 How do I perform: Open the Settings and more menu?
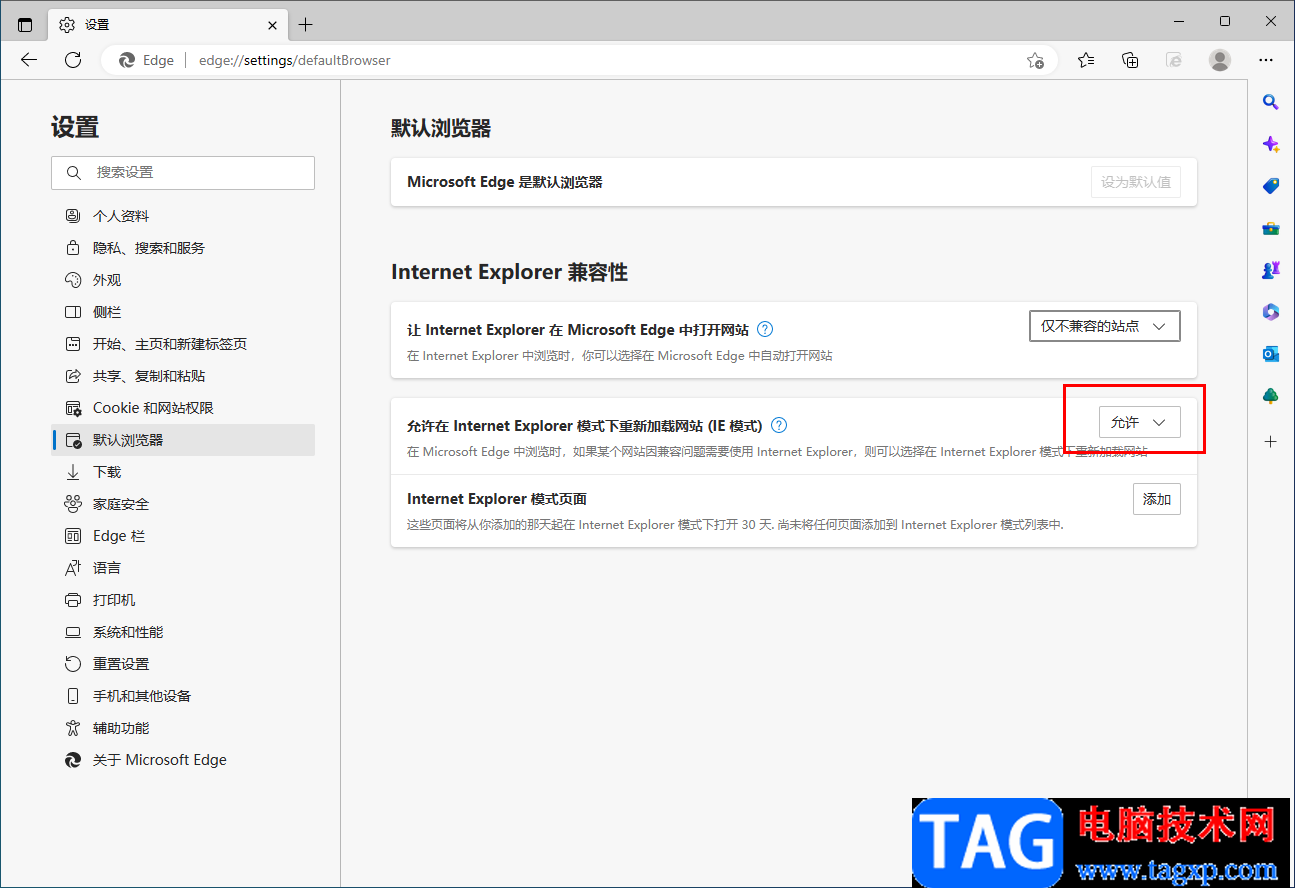click(1266, 60)
